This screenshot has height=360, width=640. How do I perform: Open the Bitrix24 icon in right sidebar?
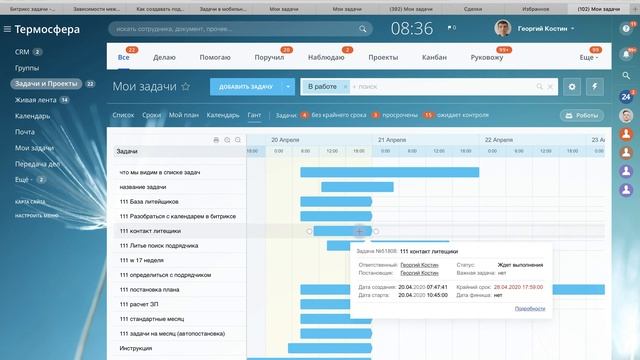click(x=626, y=97)
